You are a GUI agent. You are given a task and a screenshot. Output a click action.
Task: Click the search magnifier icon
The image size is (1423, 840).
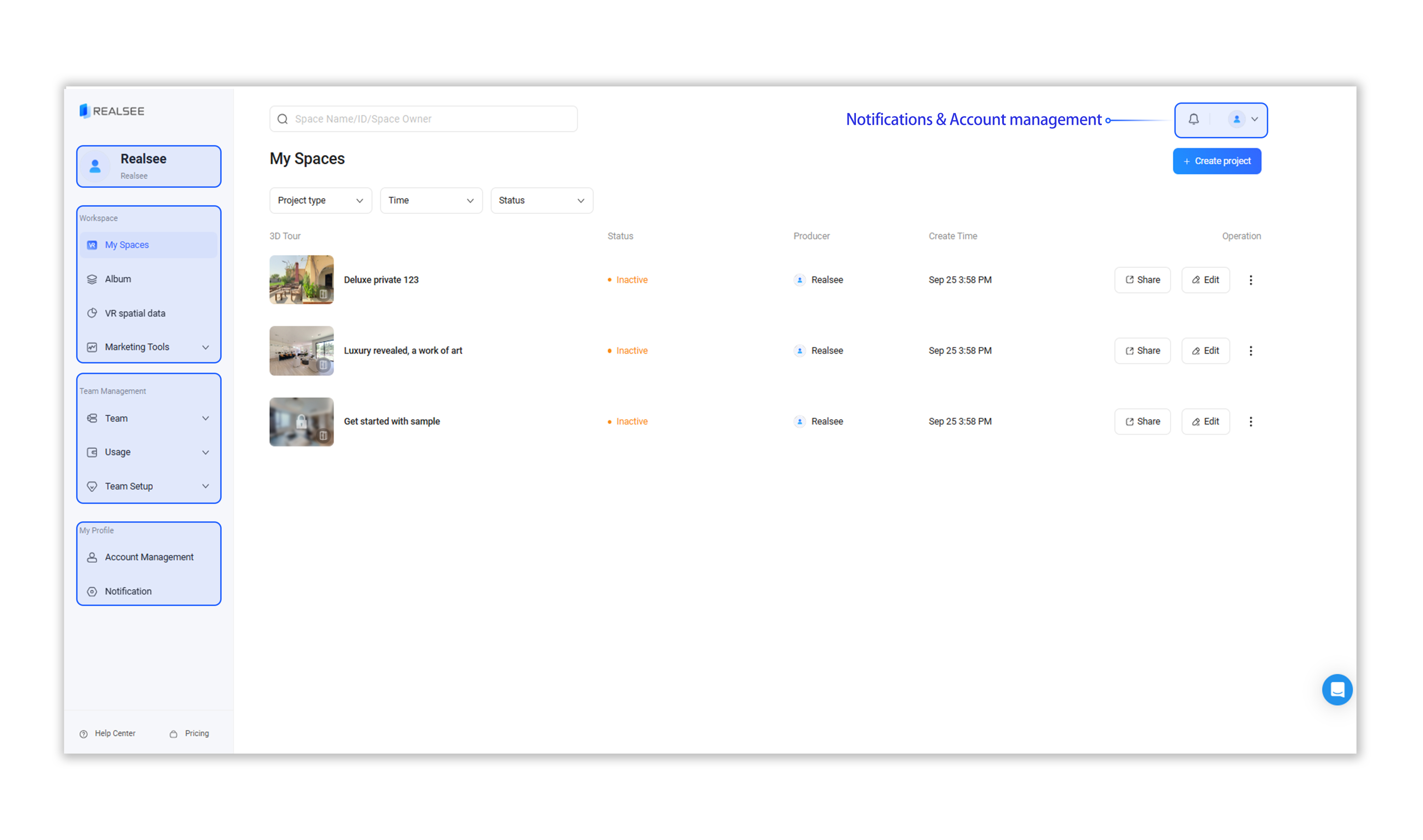click(282, 119)
